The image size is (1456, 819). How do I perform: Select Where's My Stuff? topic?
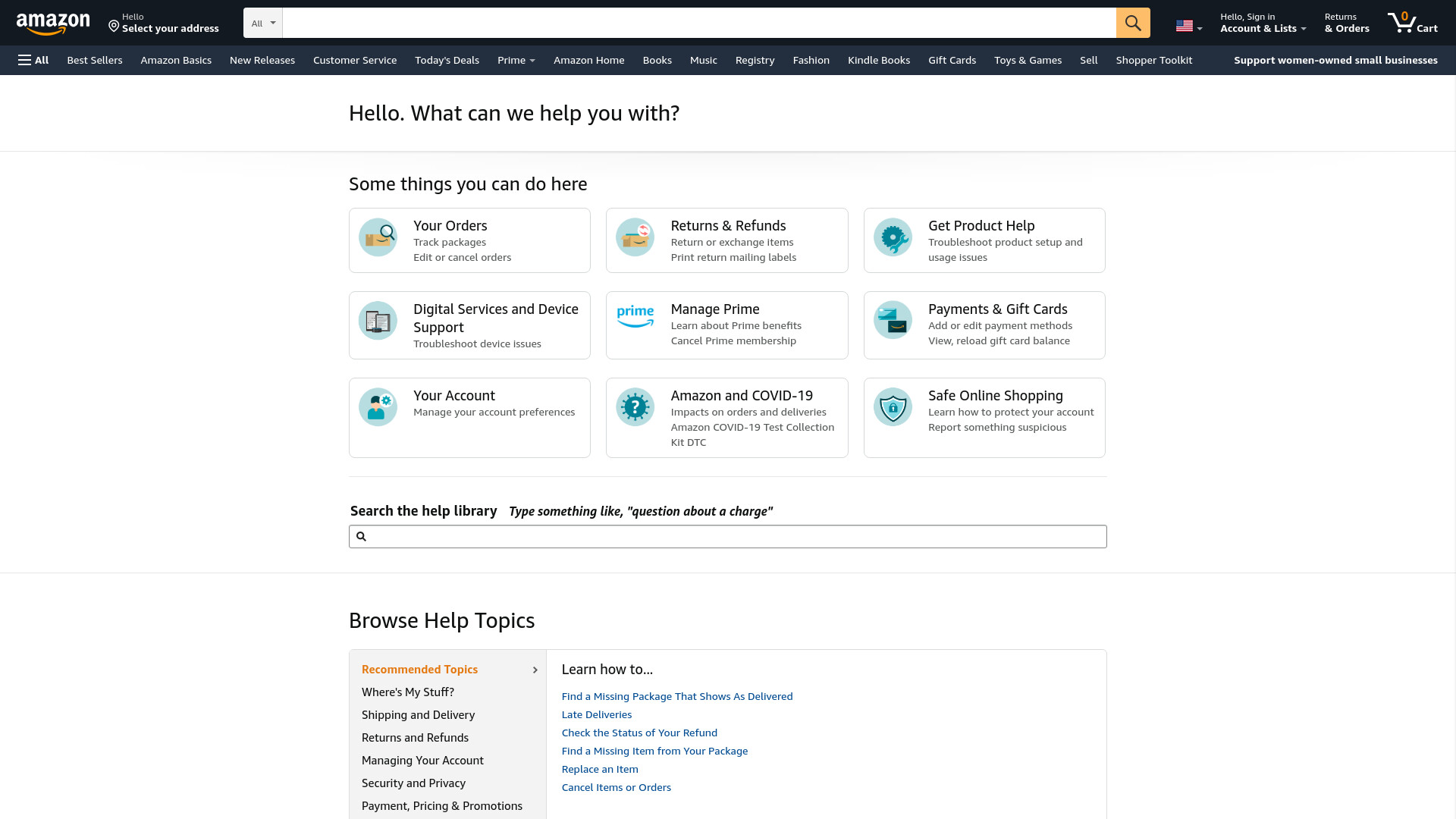[x=408, y=692]
